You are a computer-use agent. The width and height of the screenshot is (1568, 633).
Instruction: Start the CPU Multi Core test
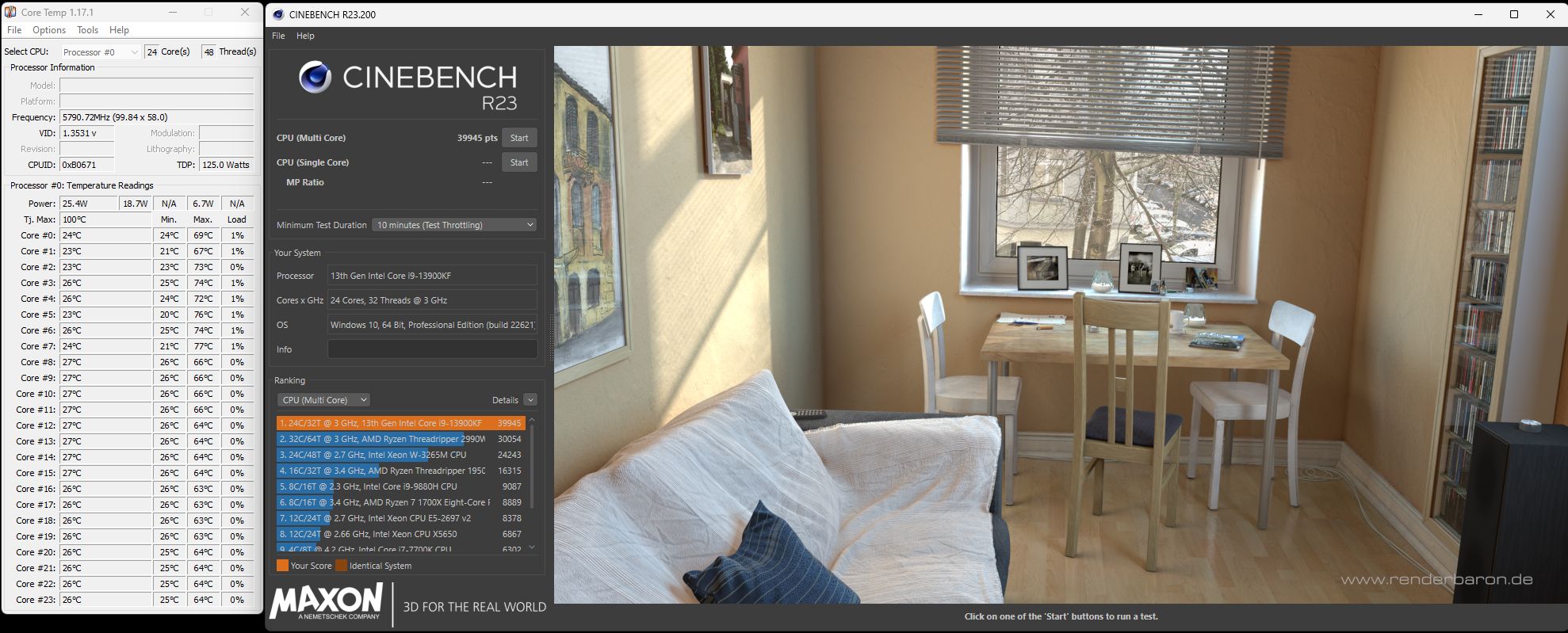click(x=519, y=138)
